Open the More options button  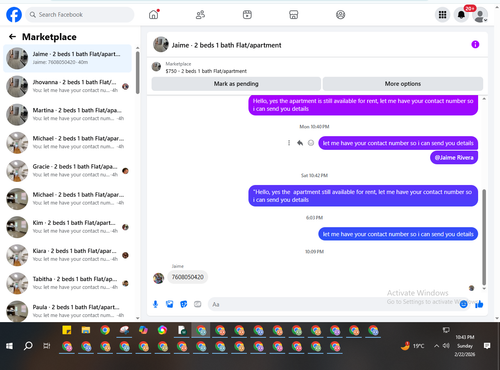(x=403, y=84)
